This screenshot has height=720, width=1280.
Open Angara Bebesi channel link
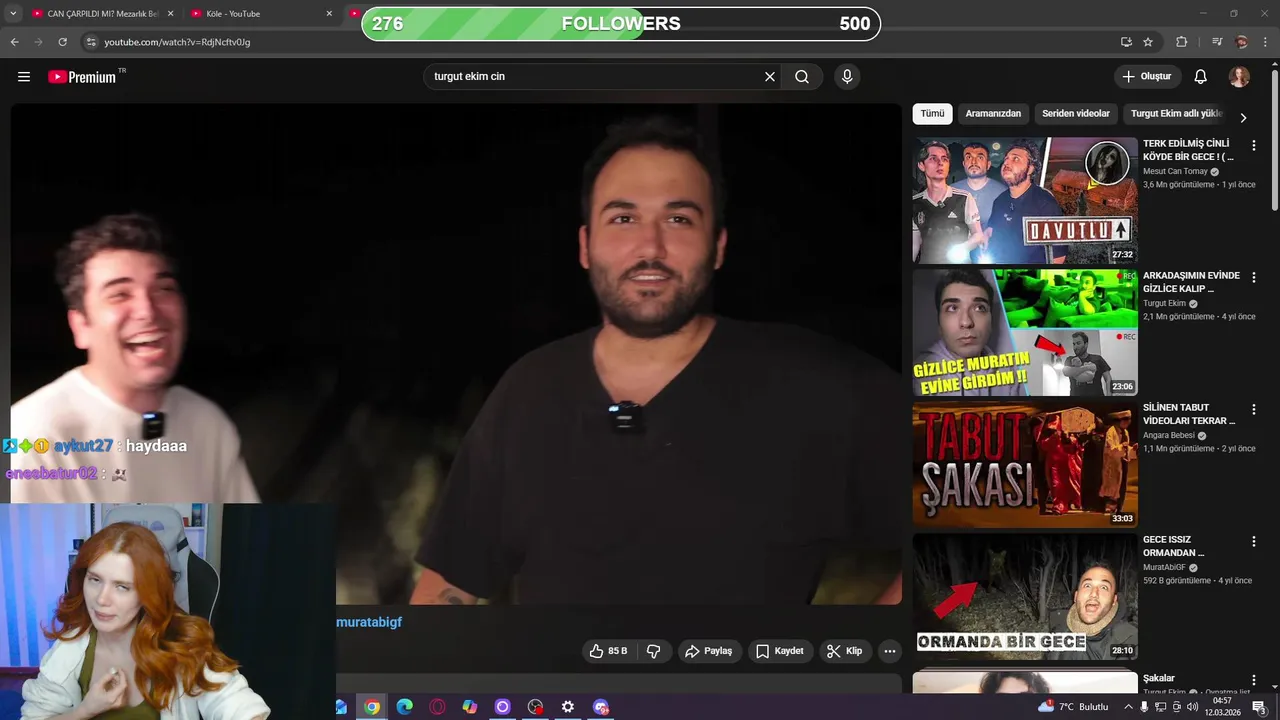[1171, 436]
